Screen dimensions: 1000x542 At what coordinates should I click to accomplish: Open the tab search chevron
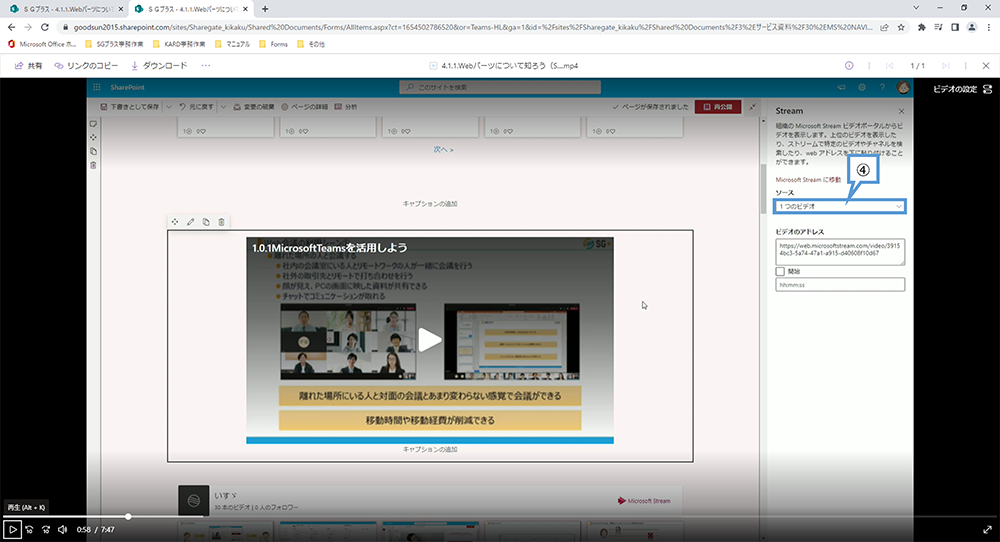pyautogui.click(x=916, y=8)
